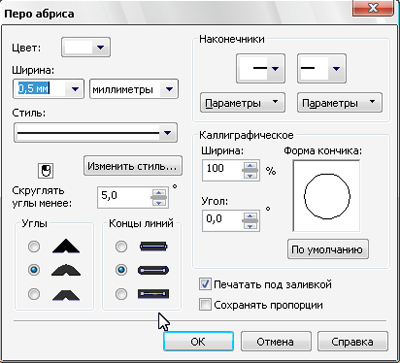Decrease the Угол angle spinner

pos(251,226)
